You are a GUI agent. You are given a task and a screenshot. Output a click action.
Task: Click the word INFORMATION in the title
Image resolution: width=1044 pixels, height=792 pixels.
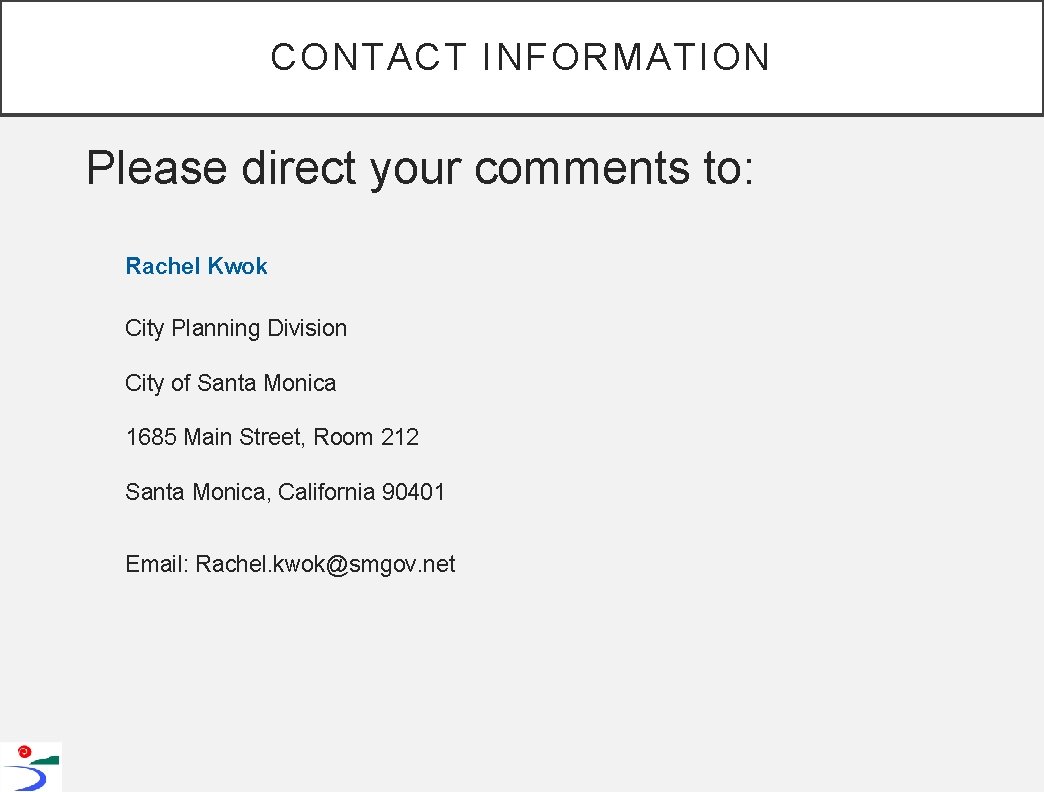tap(626, 57)
